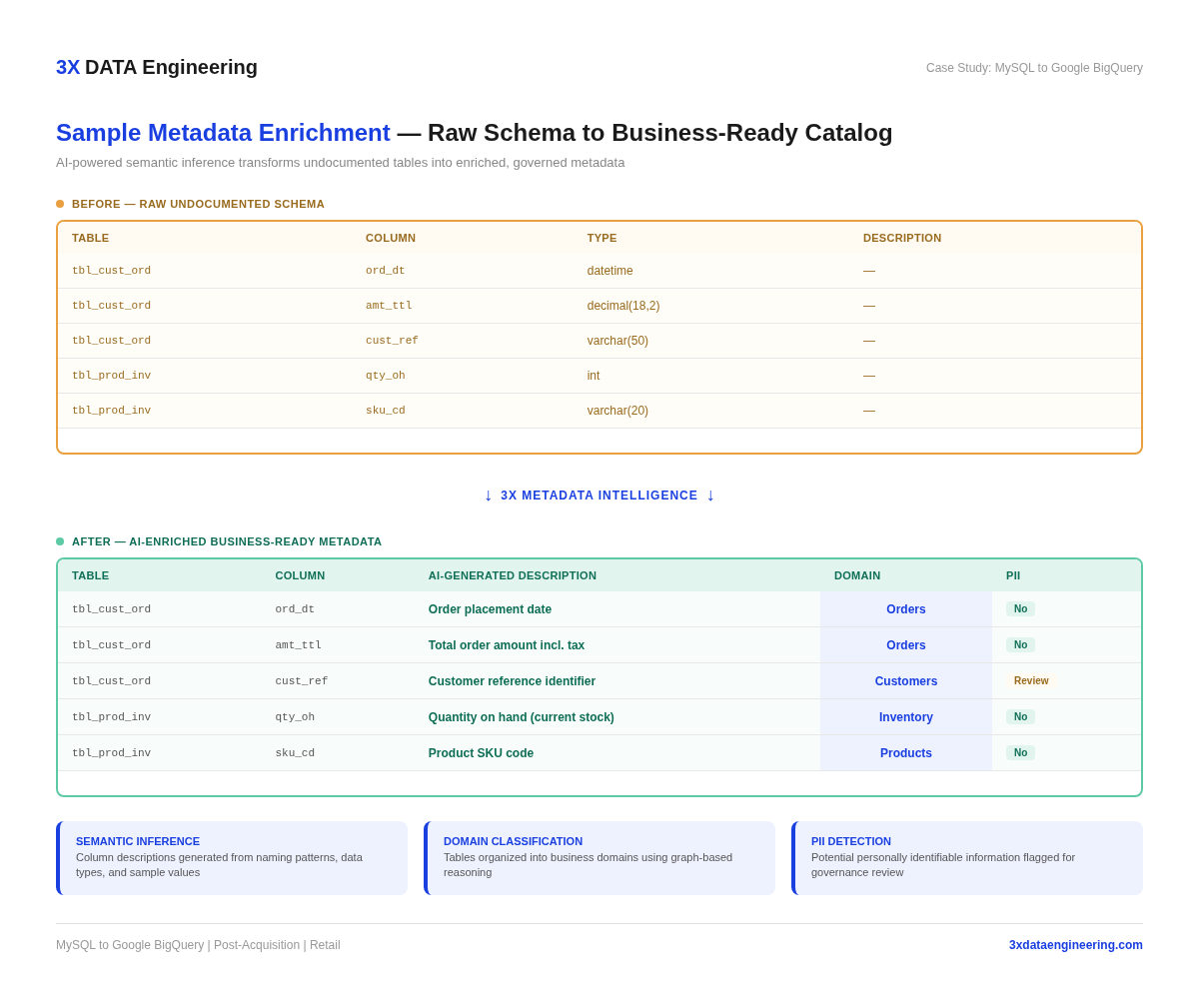Click the No PII badge for ord_dt
This screenshot has height=1008, width=1199.
tap(1020, 609)
